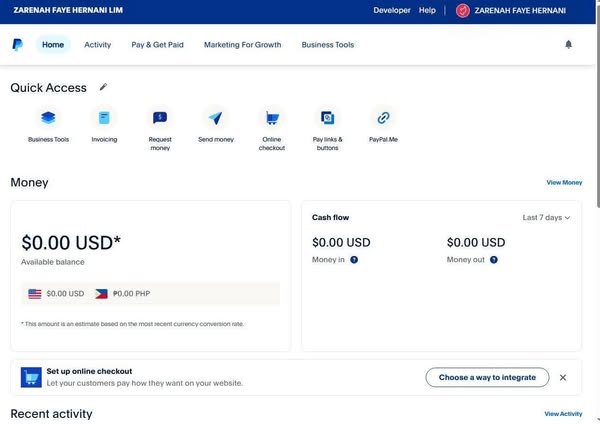Screen dimensions: 600x424
Task: Expand the Last 7 days dropdown
Action: pos(546,217)
